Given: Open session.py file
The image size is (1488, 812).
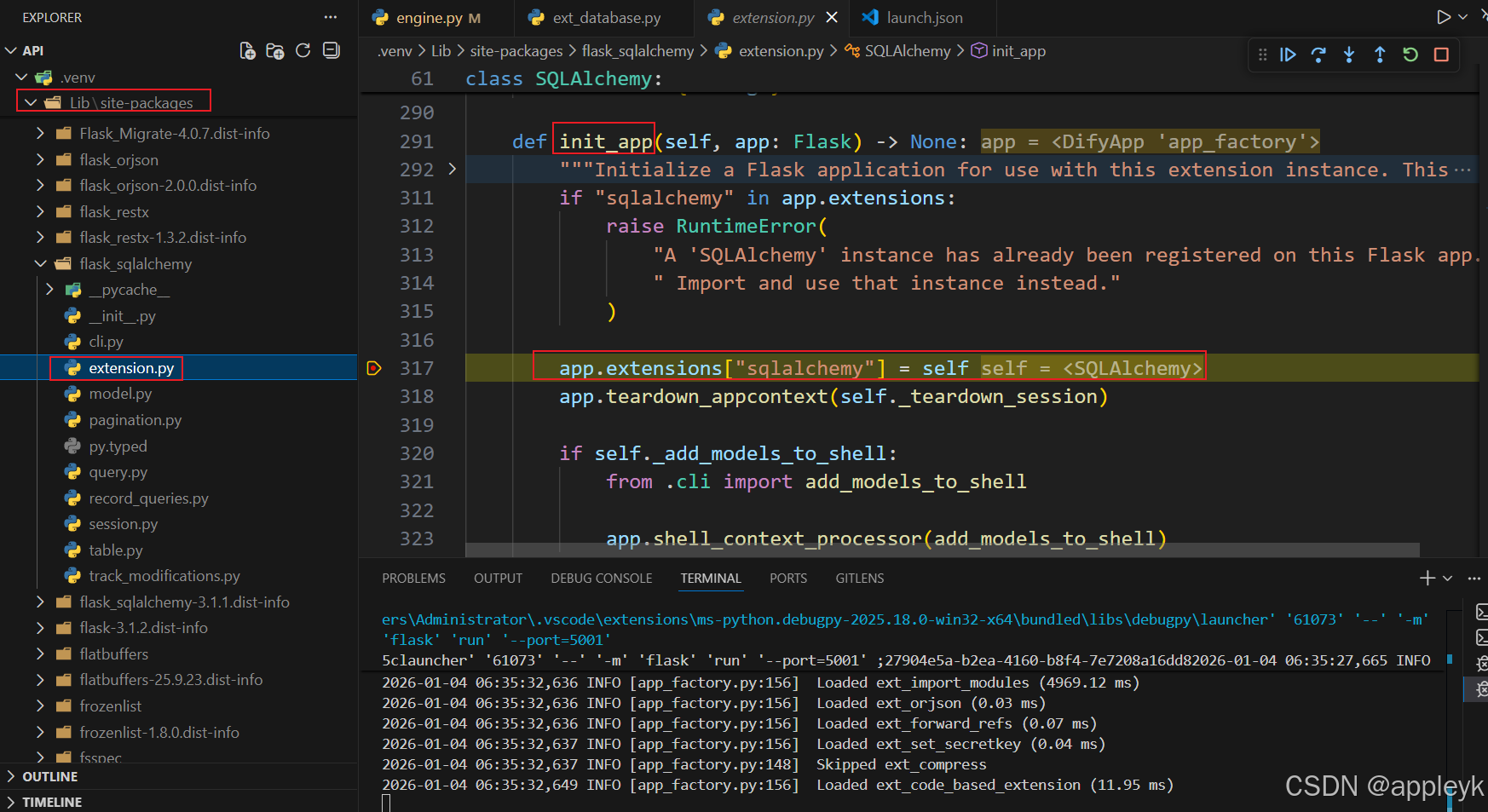Looking at the screenshot, I should click(x=123, y=524).
